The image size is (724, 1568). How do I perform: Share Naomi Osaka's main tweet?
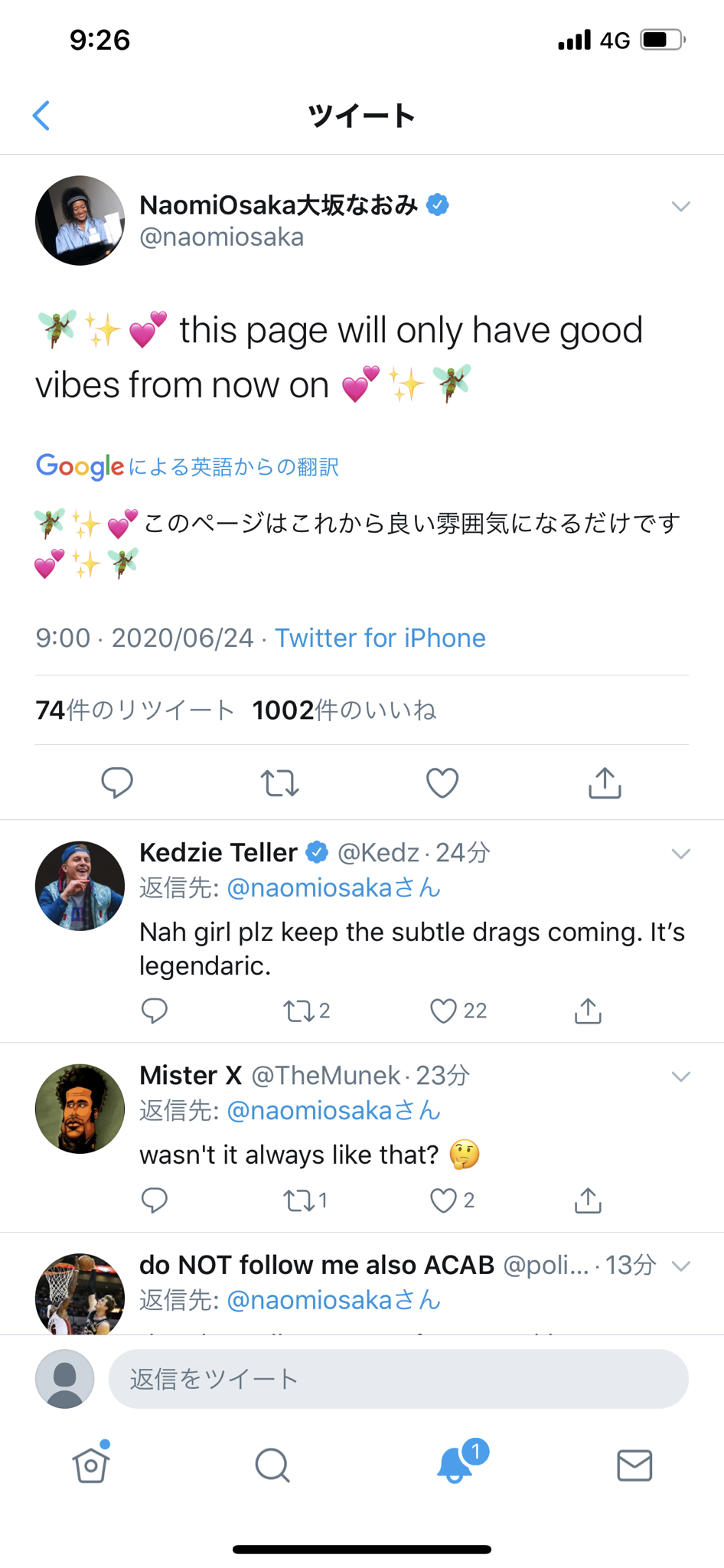pos(605,782)
